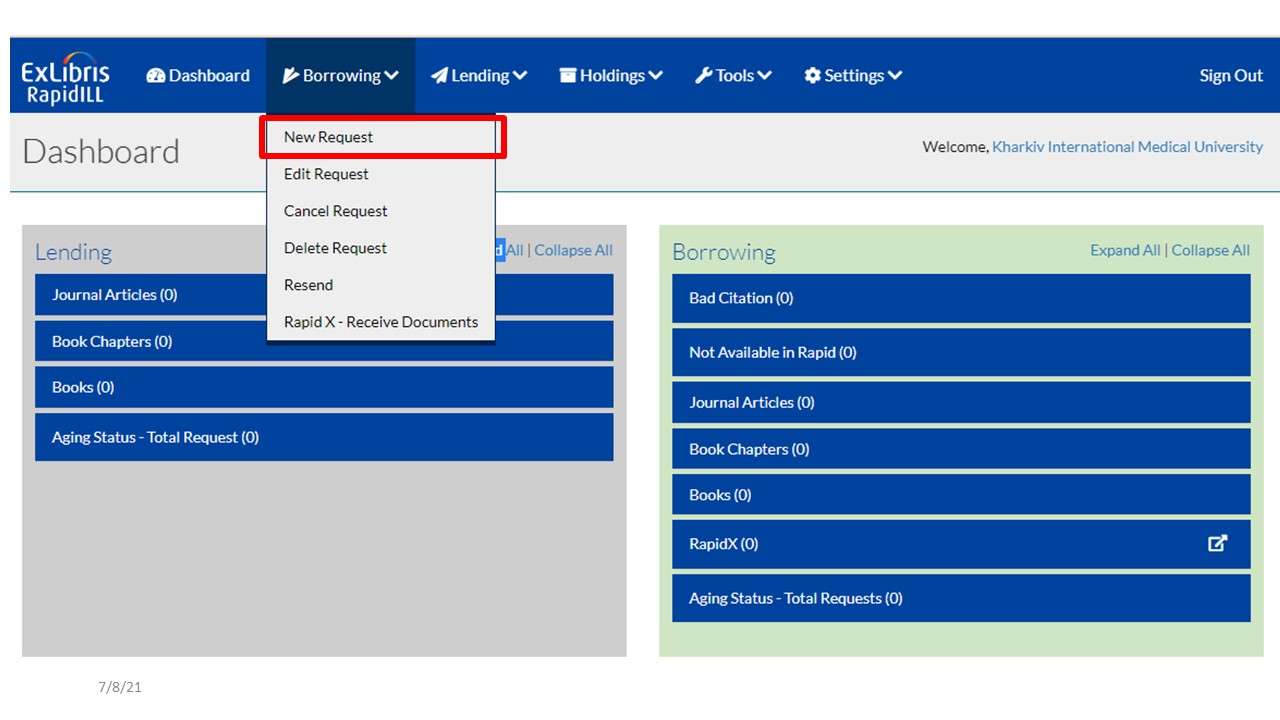Expand the Tools menu chevron
Viewport: 1280px width, 720px height.
(764, 76)
